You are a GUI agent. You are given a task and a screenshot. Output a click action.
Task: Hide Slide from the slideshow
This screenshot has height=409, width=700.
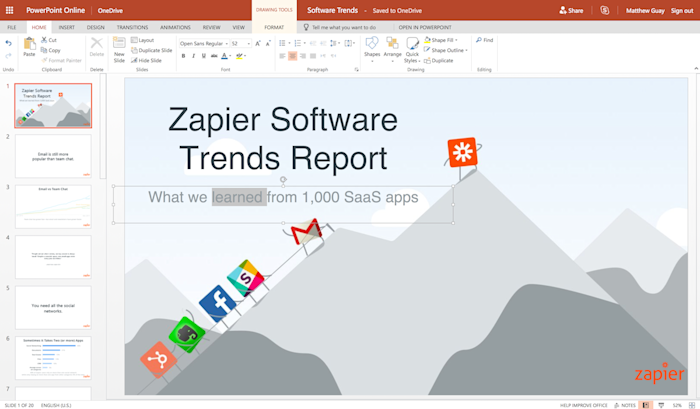[146, 60]
